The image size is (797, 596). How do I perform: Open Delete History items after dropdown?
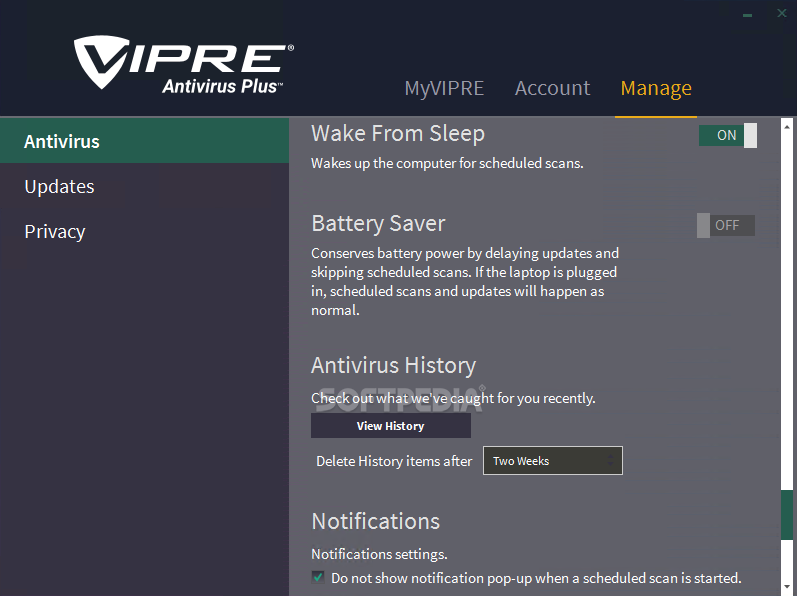point(553,460)
